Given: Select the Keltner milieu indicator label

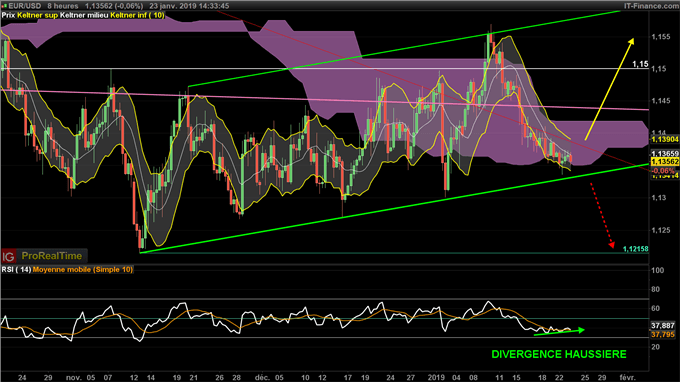Looking at the screenshot, I should pyautogui.click(x=84, y=15).
